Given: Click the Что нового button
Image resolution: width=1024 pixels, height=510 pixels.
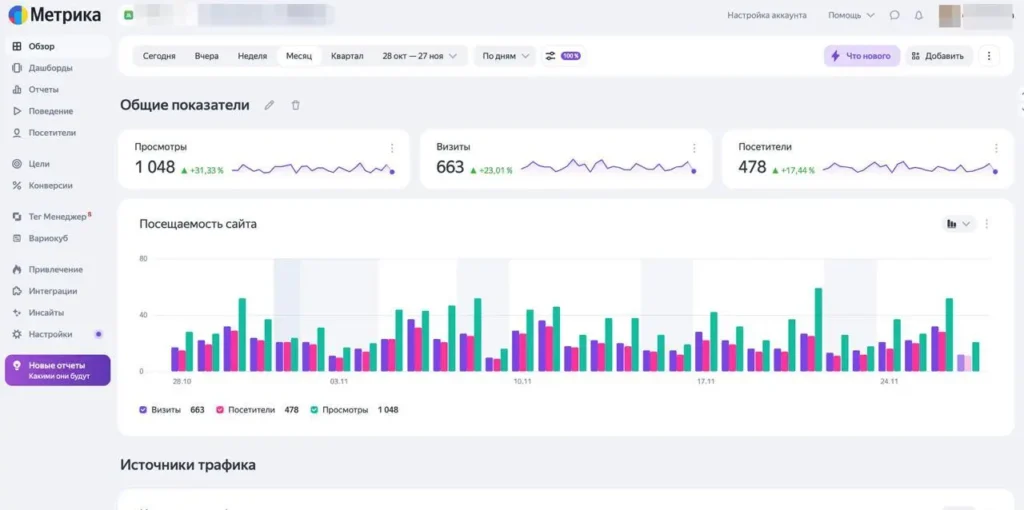Looking at the screenshot, I should tap(861, 56).
